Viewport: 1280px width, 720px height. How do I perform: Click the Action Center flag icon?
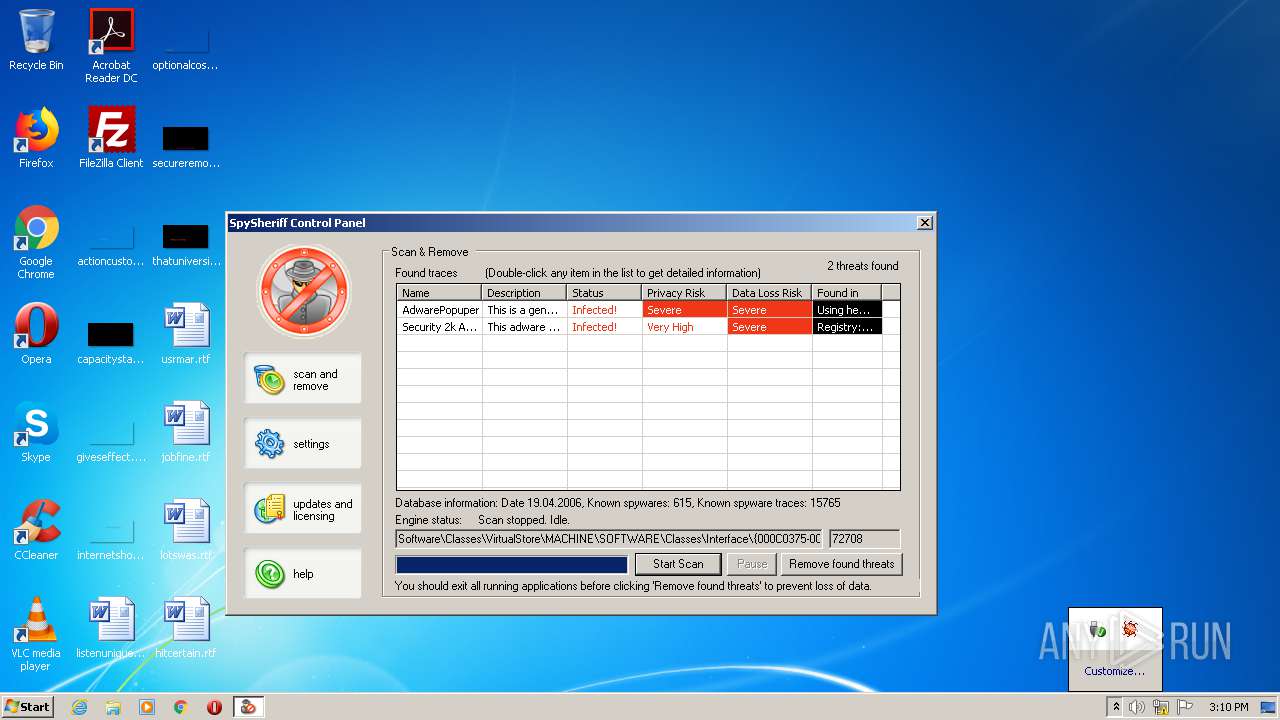(1185, 707)
